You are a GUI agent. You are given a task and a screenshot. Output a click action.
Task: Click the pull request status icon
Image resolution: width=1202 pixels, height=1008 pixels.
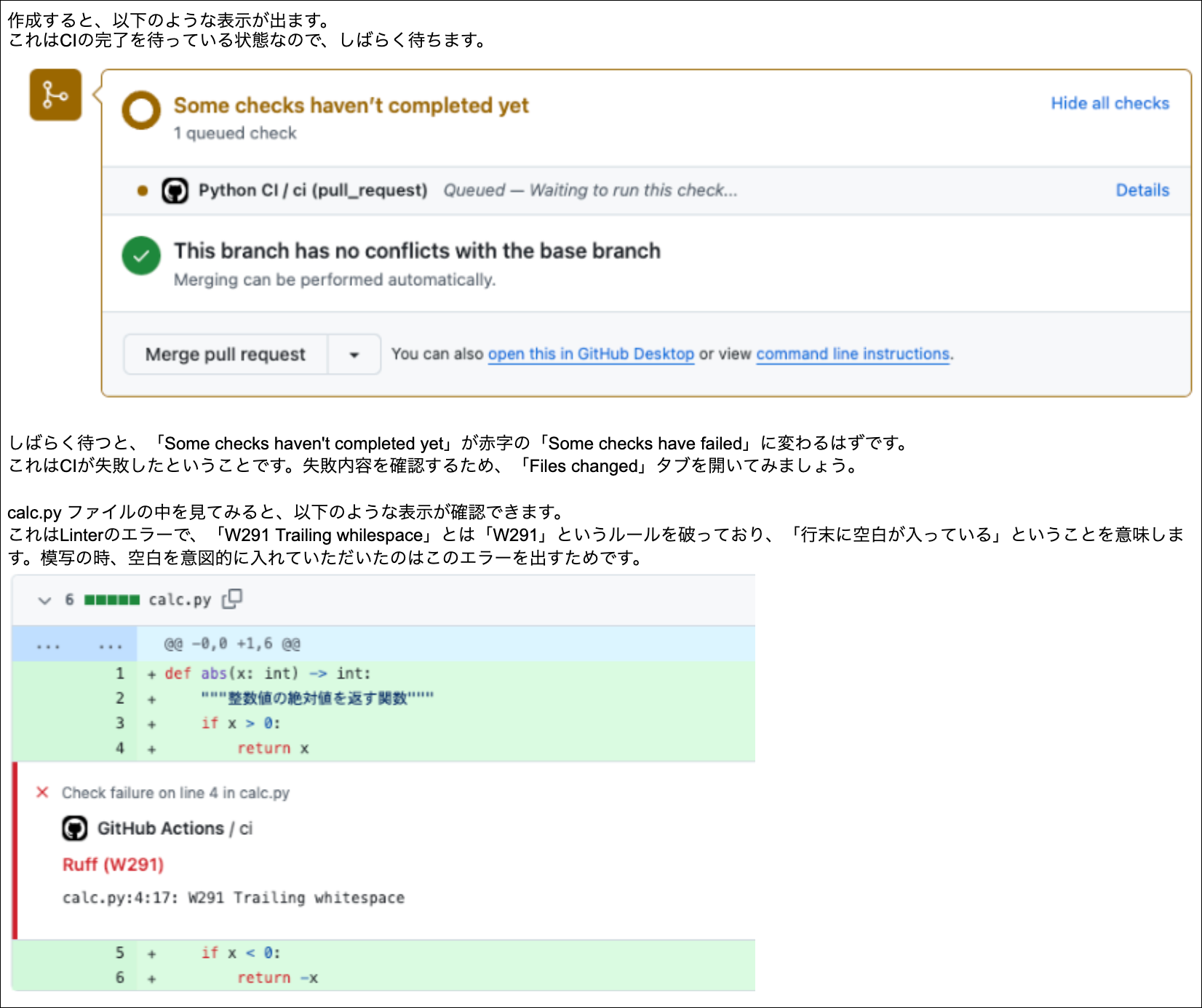point(55,95)
